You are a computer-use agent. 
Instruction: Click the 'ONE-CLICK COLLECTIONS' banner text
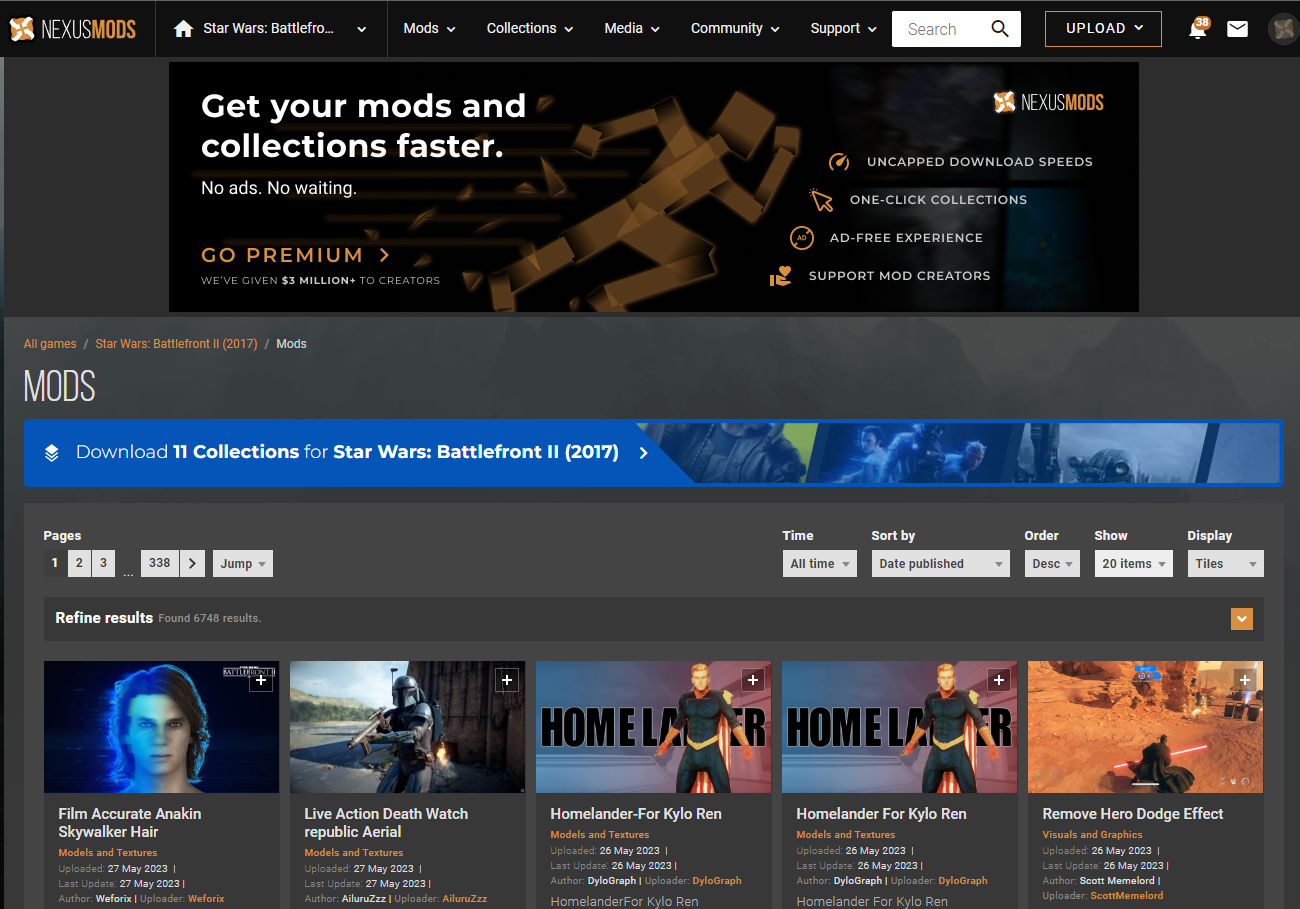(938, 200)
